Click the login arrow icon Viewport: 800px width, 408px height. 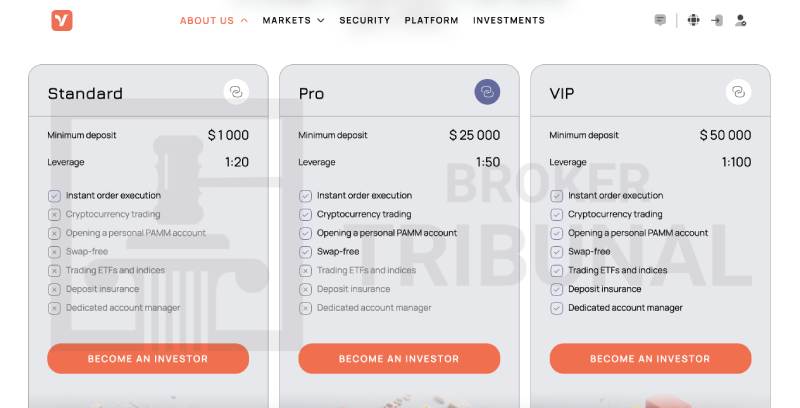[x=716, y=20]
